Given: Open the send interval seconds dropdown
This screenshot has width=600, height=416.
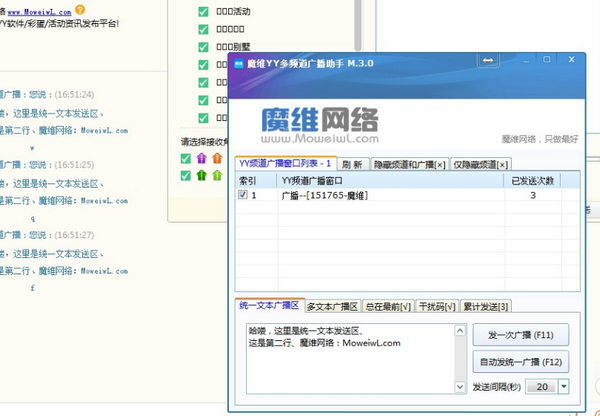Looking at the screenshot, I should 563,387.
